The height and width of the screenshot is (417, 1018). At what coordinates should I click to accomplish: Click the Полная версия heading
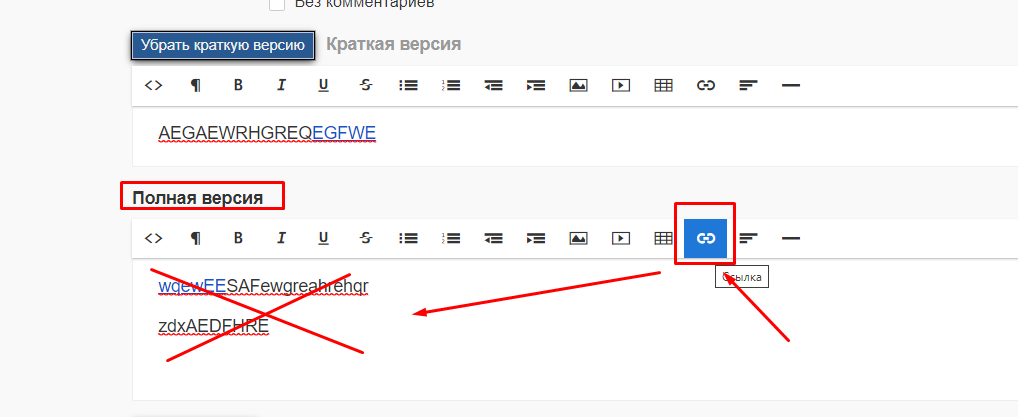(x=198, y=197)
